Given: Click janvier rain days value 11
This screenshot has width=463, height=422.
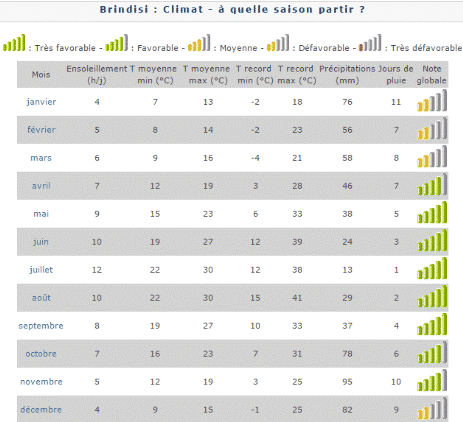Looking at the screenshot, I should (396, 102).
